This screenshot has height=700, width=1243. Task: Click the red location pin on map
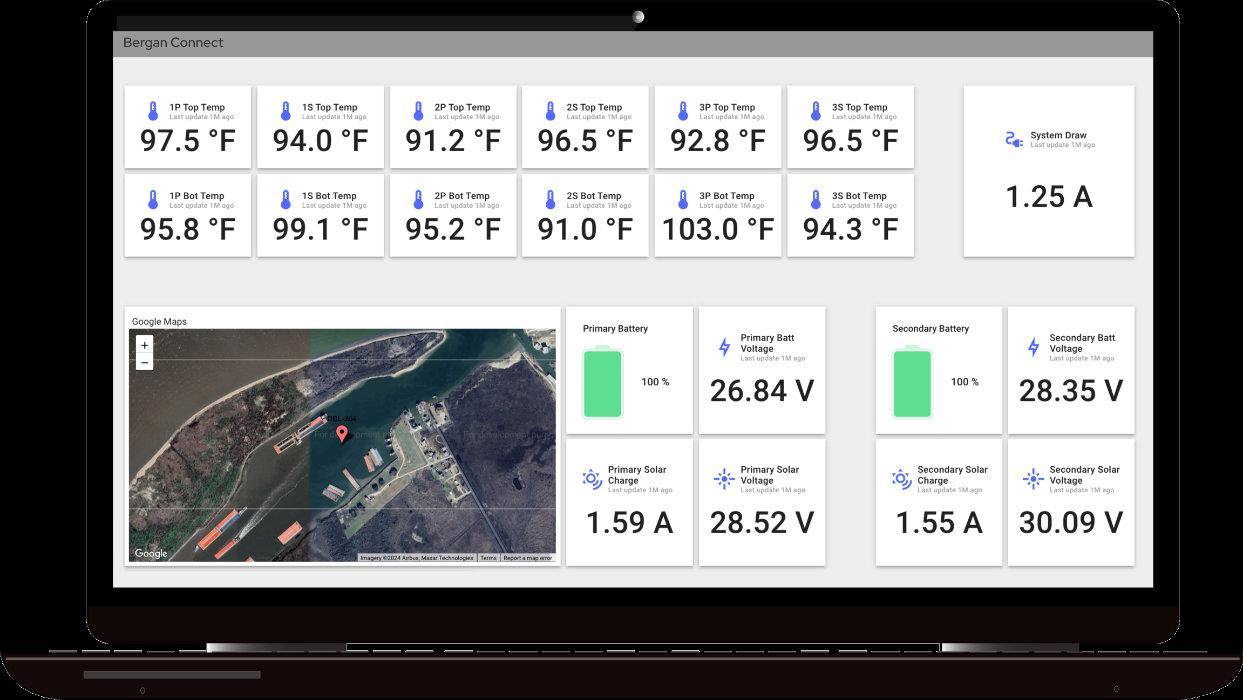pyautogui.click(x=342, y=433)
